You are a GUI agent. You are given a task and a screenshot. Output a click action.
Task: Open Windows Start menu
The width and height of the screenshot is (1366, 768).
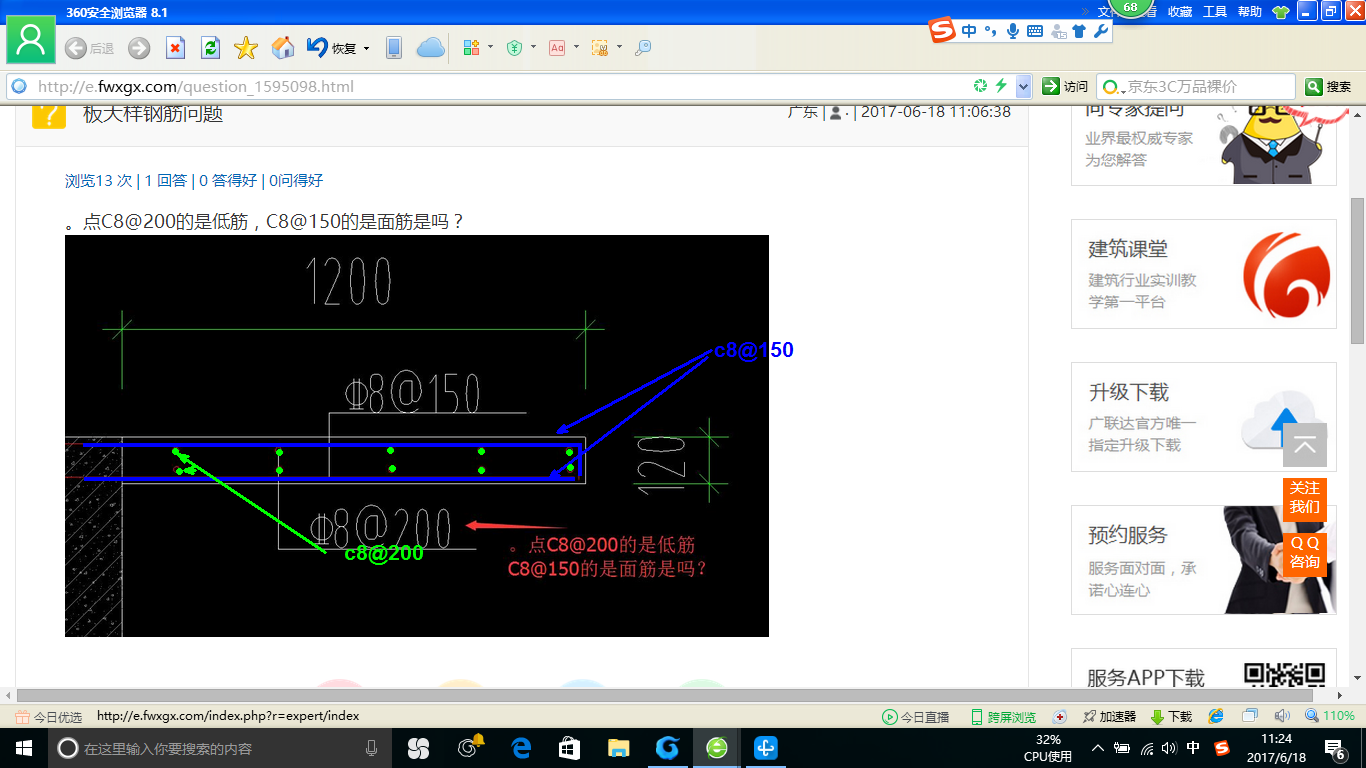(23, 748)
